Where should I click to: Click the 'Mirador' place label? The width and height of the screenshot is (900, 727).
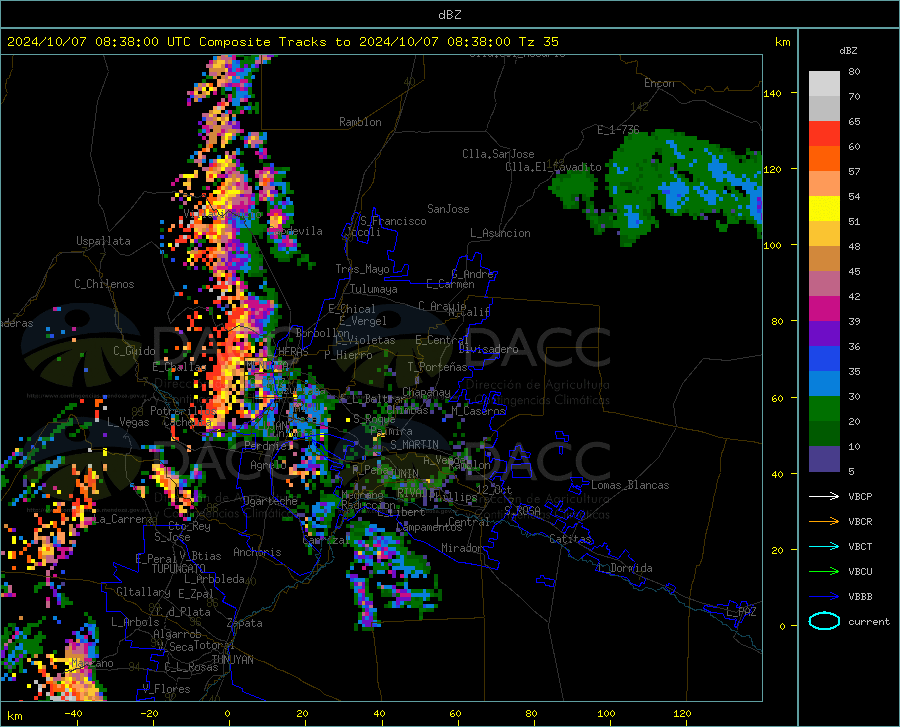[x=462, y=548]
